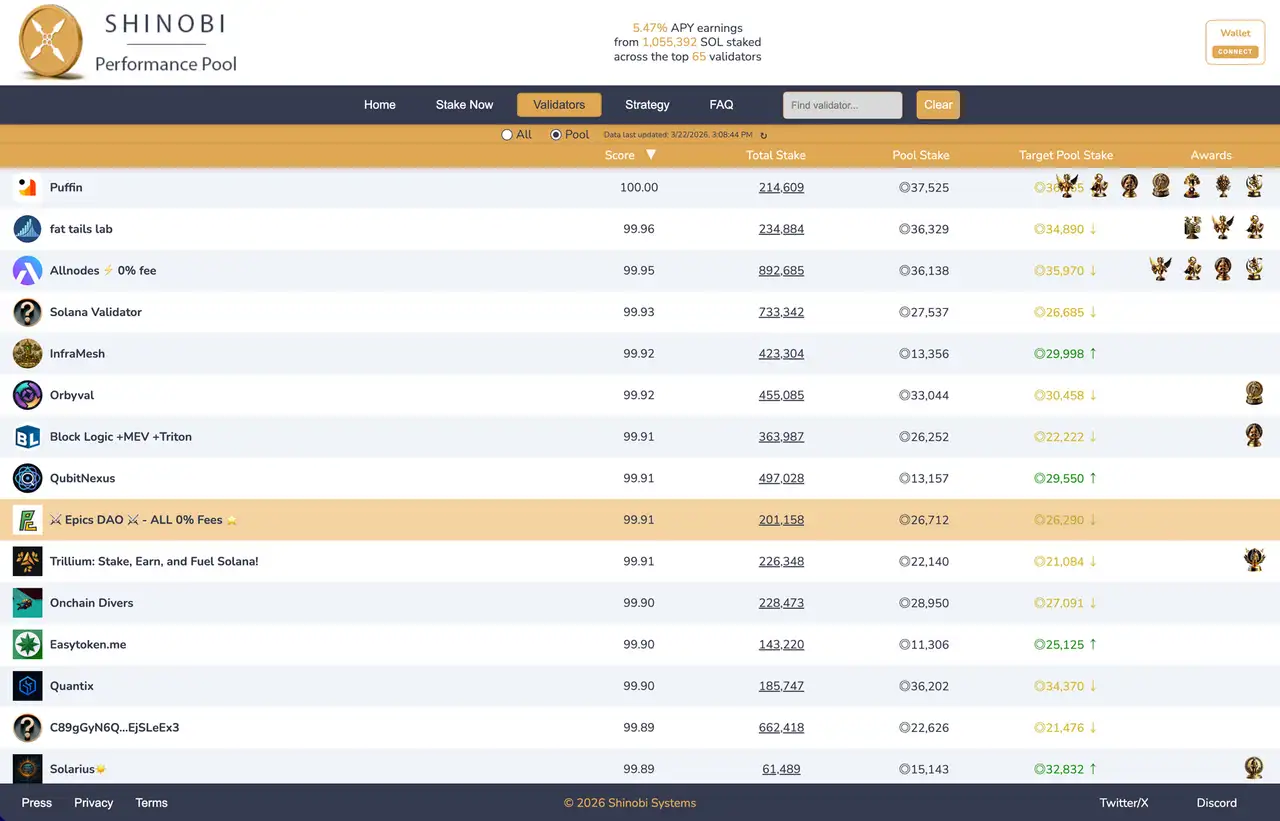Click the refresh icon beside data timestamp
The width and height of the screenshot is (1280, 821).
tap(763, 134)
